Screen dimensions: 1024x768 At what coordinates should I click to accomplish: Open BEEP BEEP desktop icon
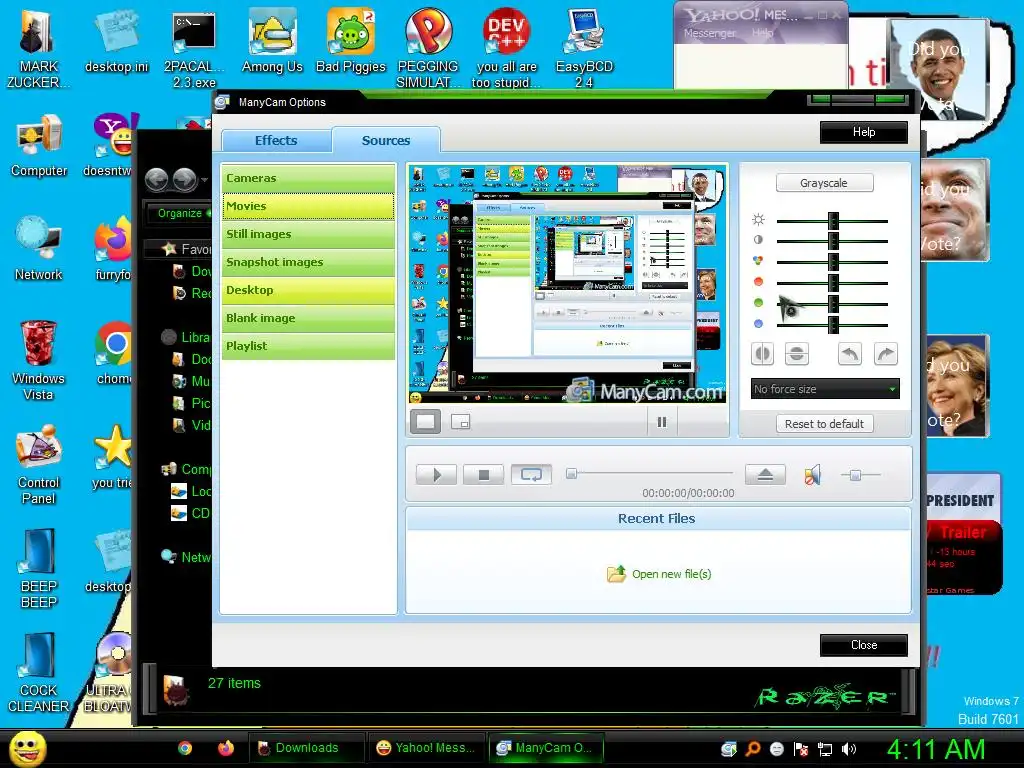(x=39, y=569)
